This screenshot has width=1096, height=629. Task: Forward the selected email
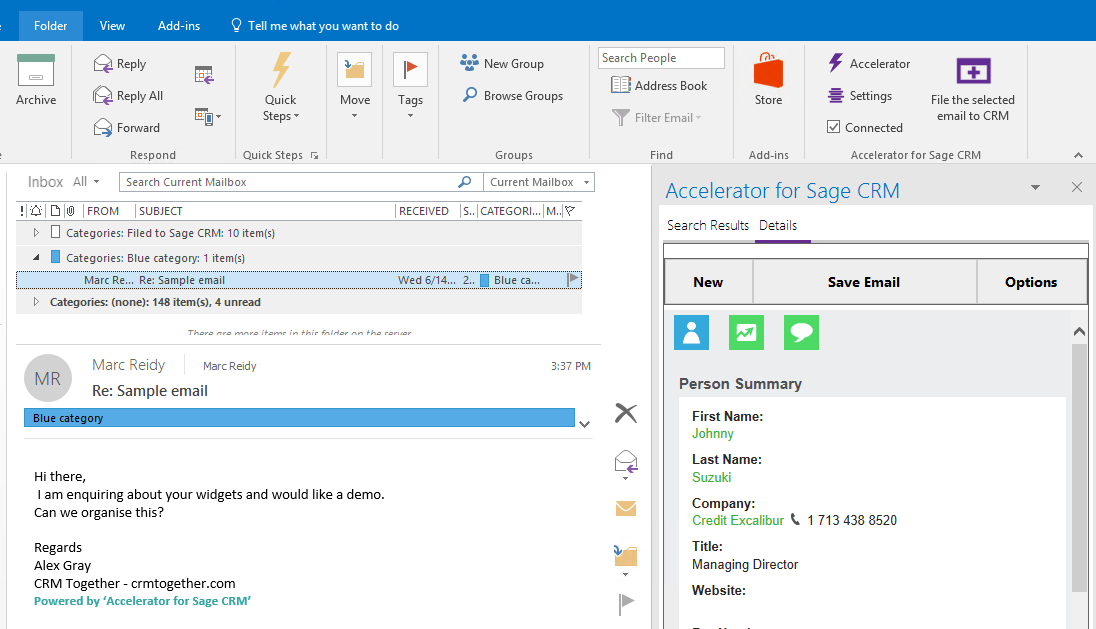(127, 128)
